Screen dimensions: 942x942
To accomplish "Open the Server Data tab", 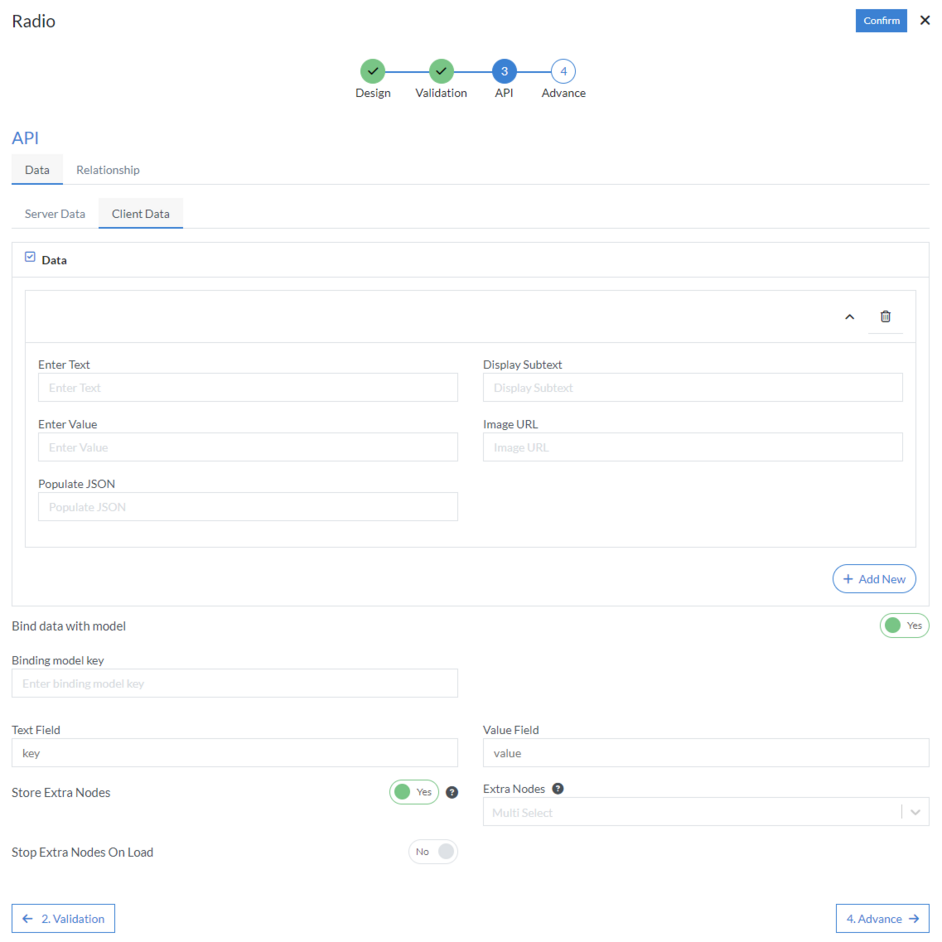I will [54, 213].
